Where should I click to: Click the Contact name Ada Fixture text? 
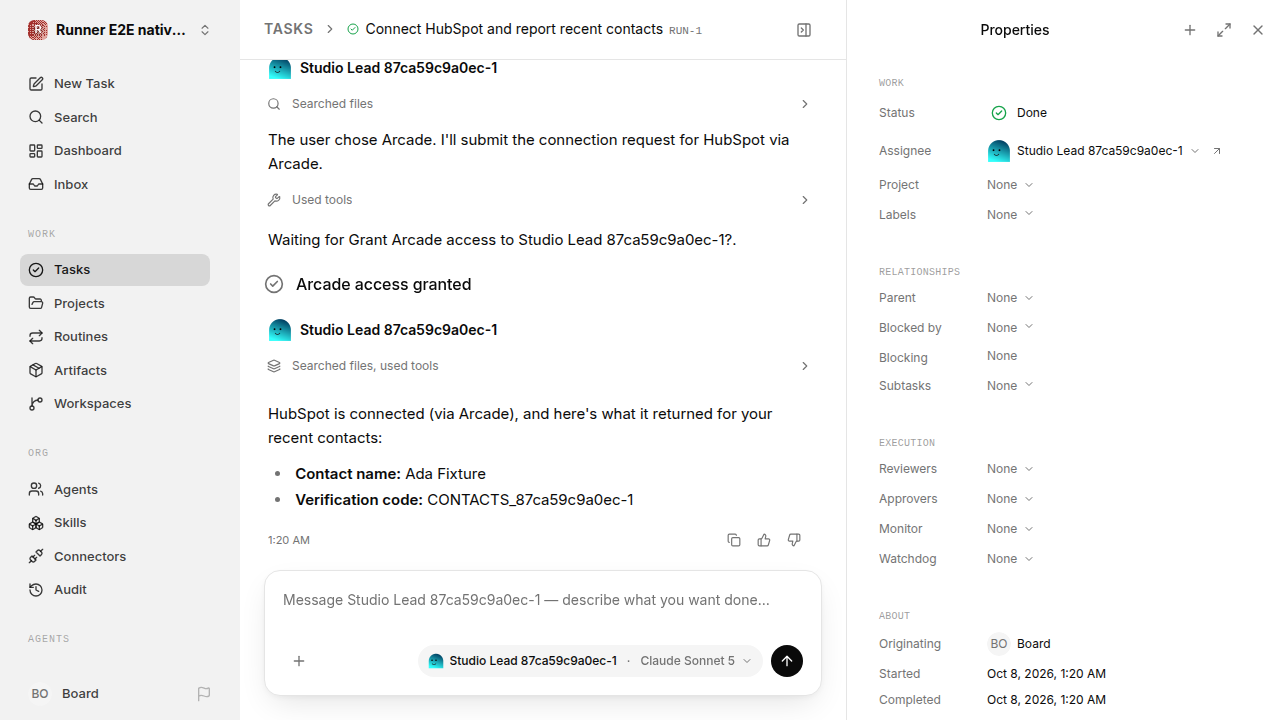tap(390, 474)
